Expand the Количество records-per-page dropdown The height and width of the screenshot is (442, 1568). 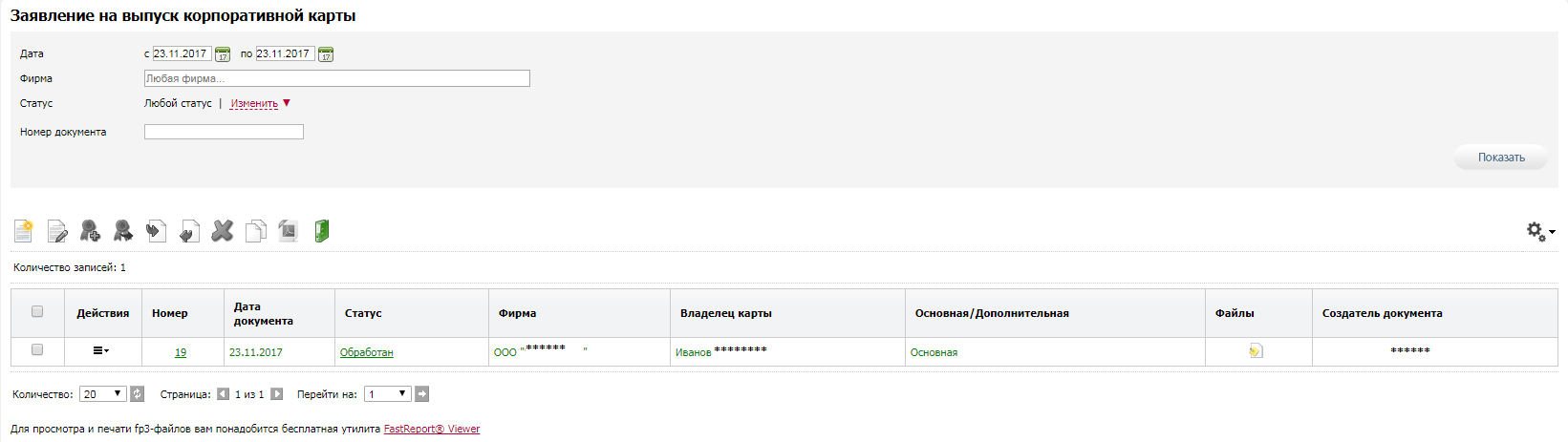pyautogui.click(x=103, y=393)
